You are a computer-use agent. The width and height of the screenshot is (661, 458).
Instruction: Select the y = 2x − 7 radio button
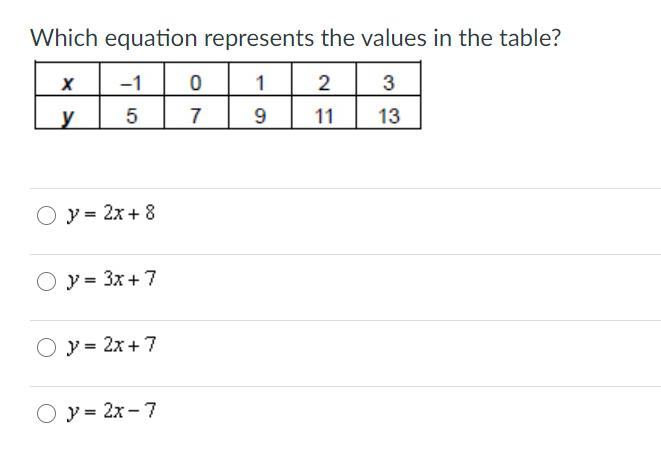coord(46,413)
